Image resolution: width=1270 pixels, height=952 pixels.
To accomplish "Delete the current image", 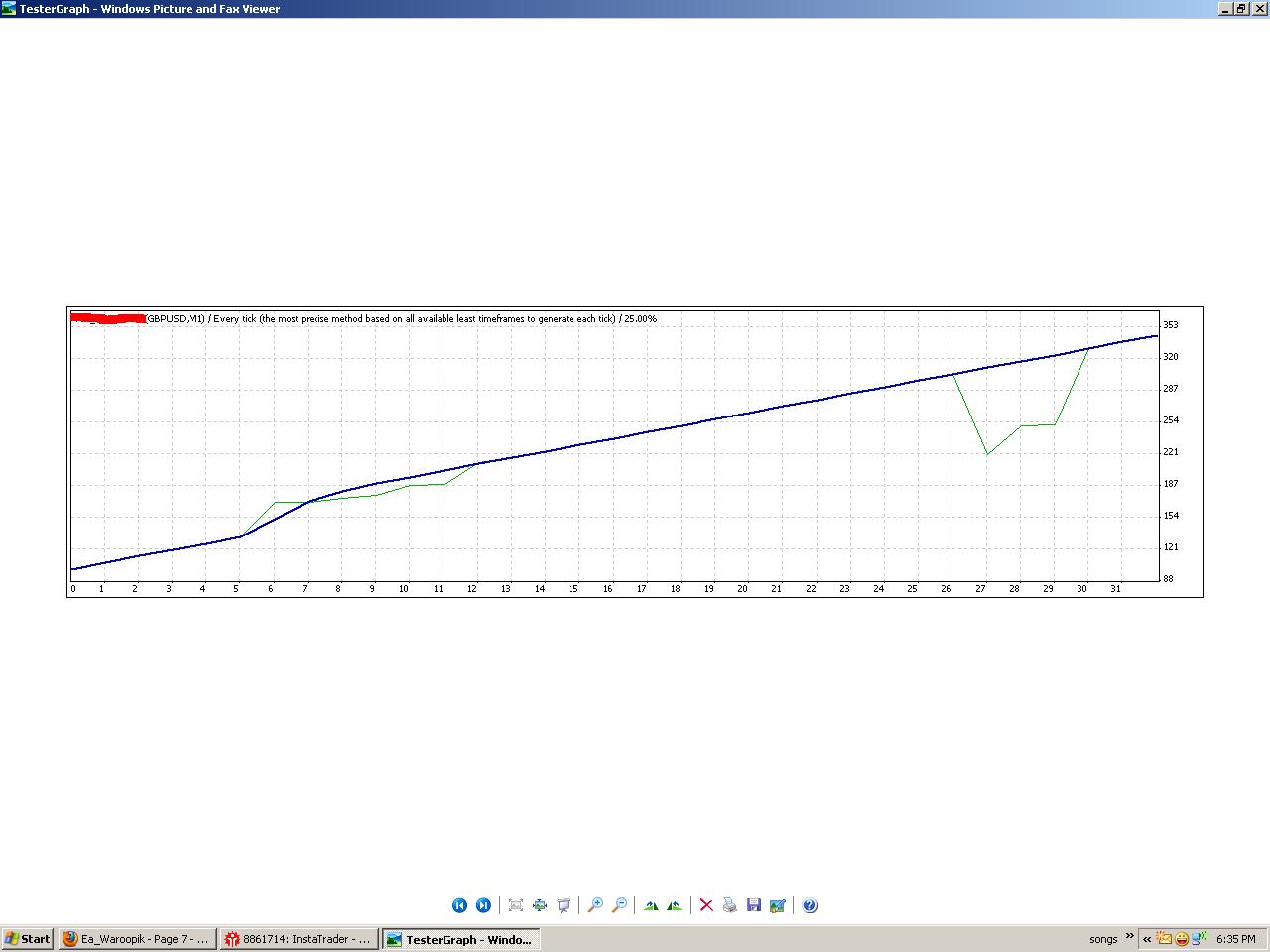I will click(706, 905).
